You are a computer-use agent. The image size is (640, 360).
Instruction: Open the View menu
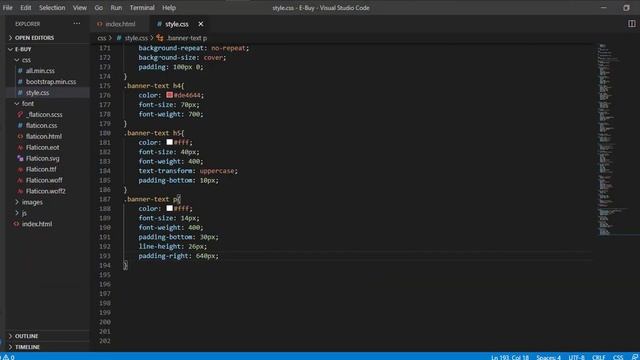click(80, 8)
